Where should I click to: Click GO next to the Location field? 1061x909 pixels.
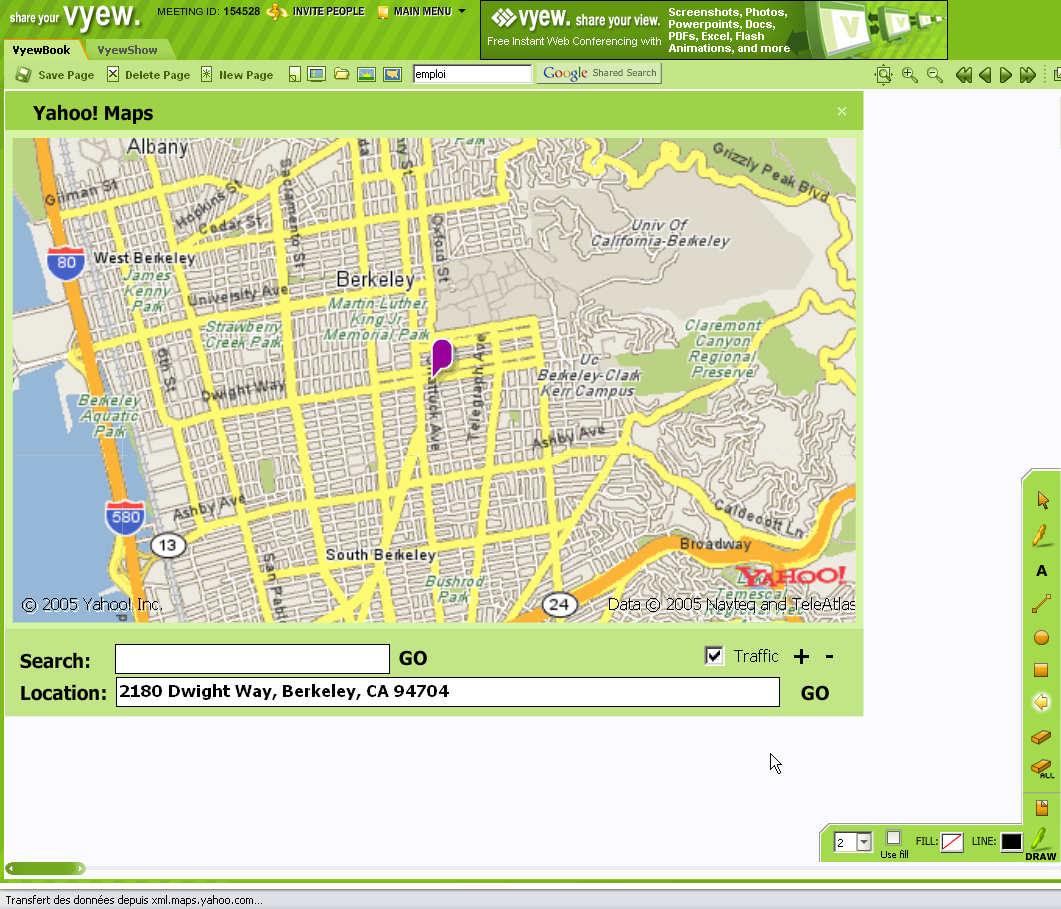pyautogui.click(x=815, y=693)
